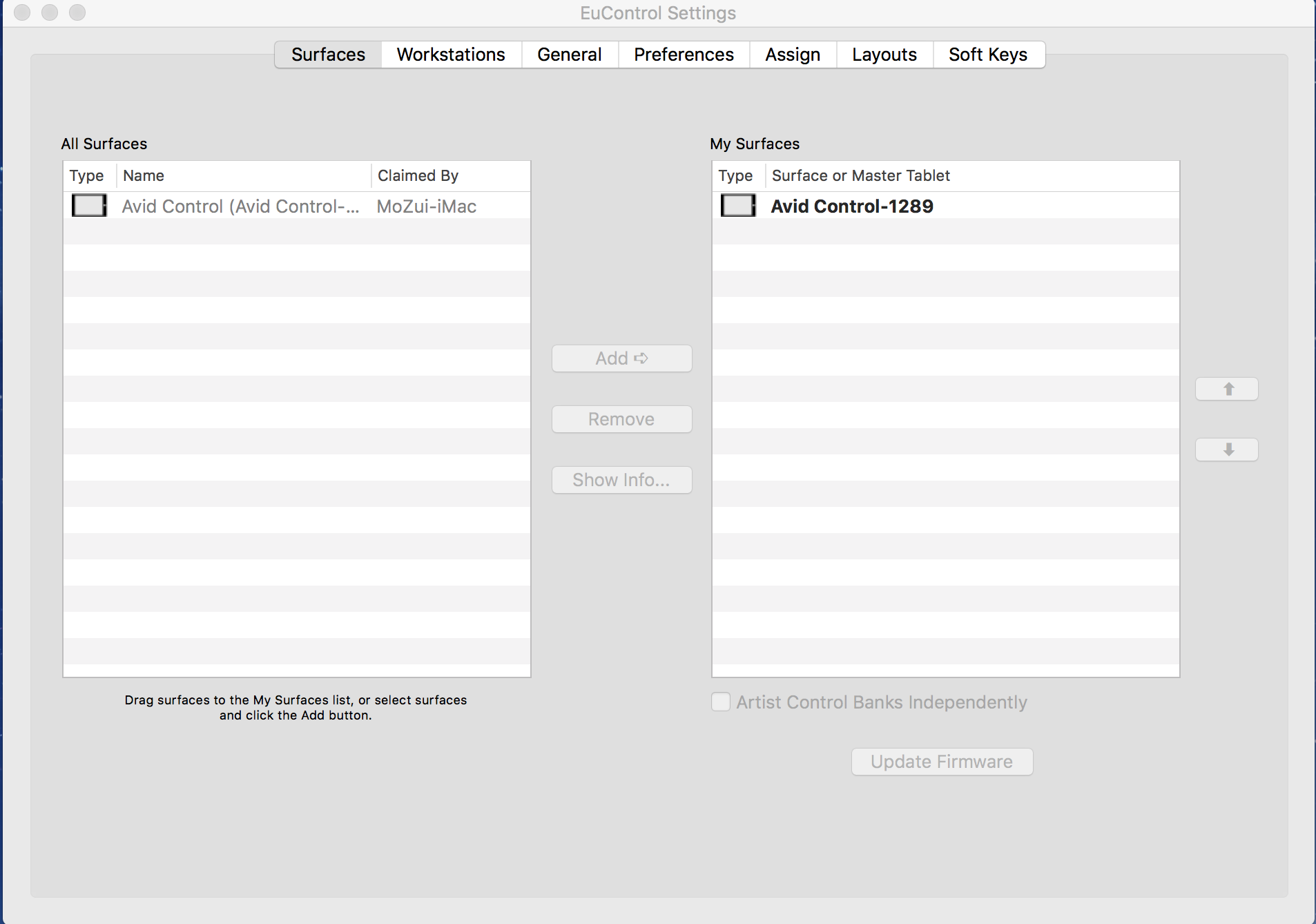The height and width of the screenshot is (924, 1316).
Task: Click the window zoom button
Action: coord(77,12)
